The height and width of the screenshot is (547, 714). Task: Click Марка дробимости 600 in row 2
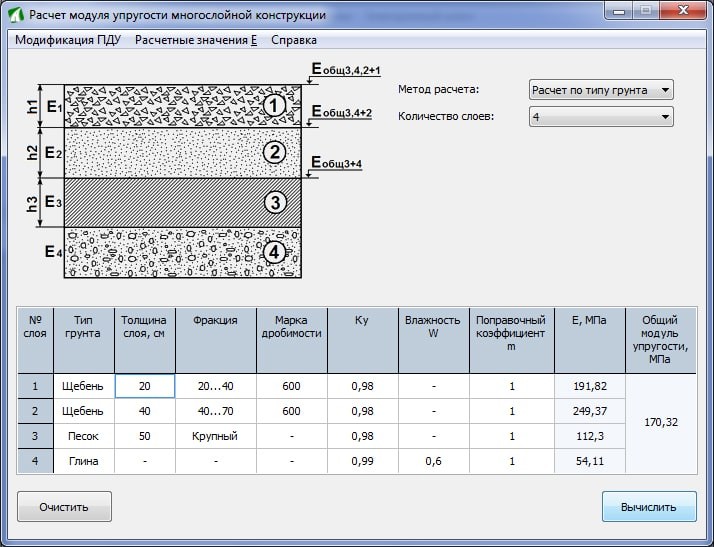point(291,411)
